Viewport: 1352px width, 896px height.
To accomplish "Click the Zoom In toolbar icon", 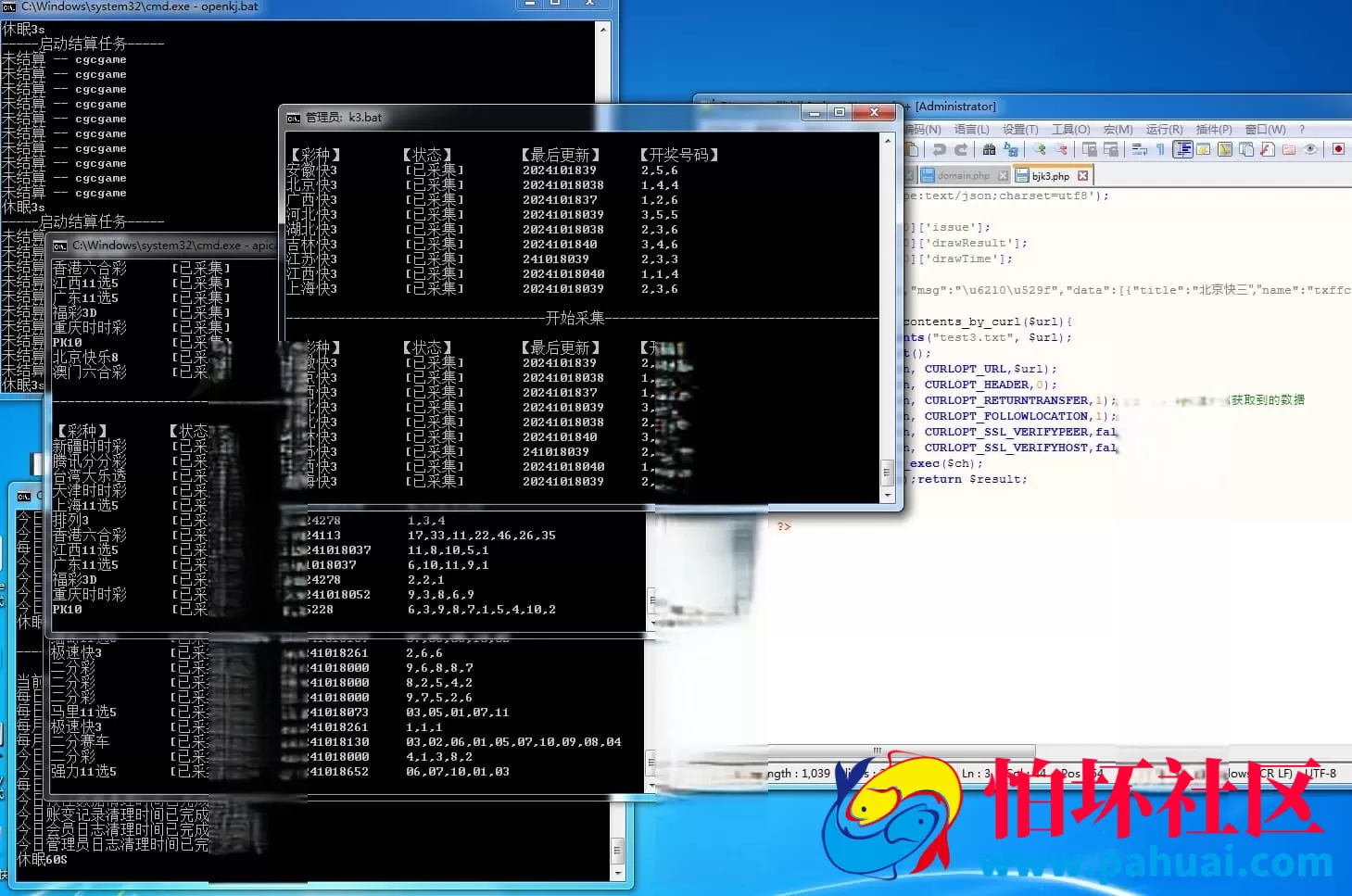I will 1040,149.
